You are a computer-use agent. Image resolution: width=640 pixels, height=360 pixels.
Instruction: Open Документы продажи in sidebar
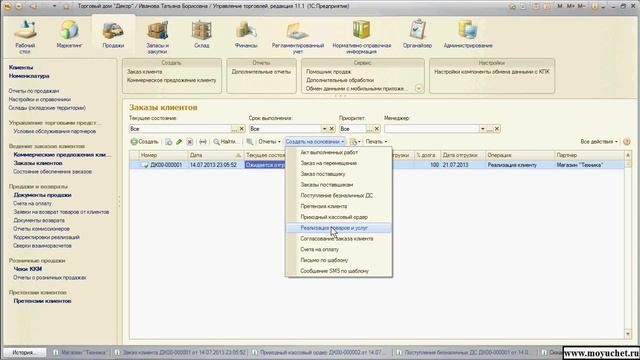click(42, 195)
